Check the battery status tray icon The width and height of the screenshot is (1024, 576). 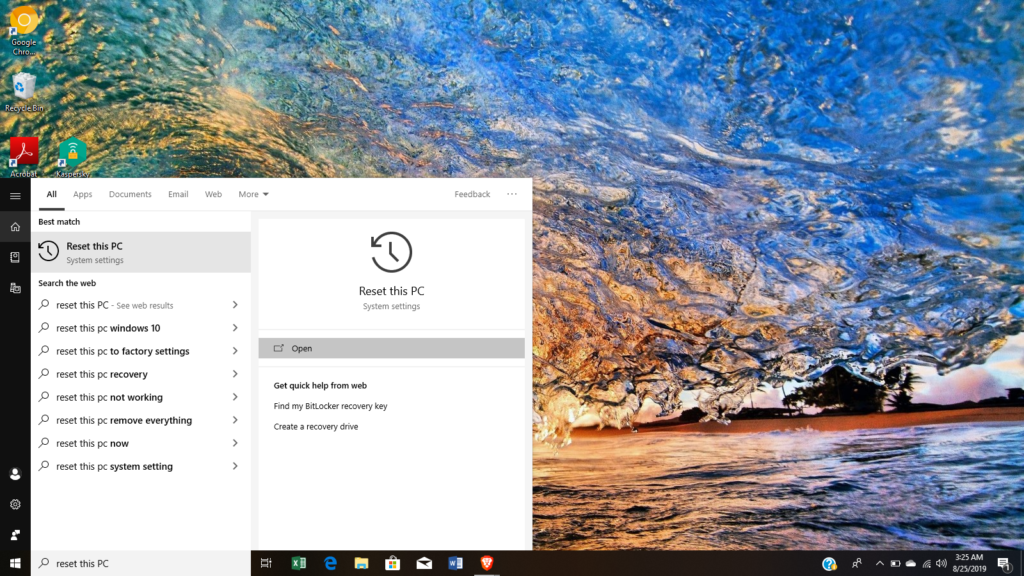(895, 564)
